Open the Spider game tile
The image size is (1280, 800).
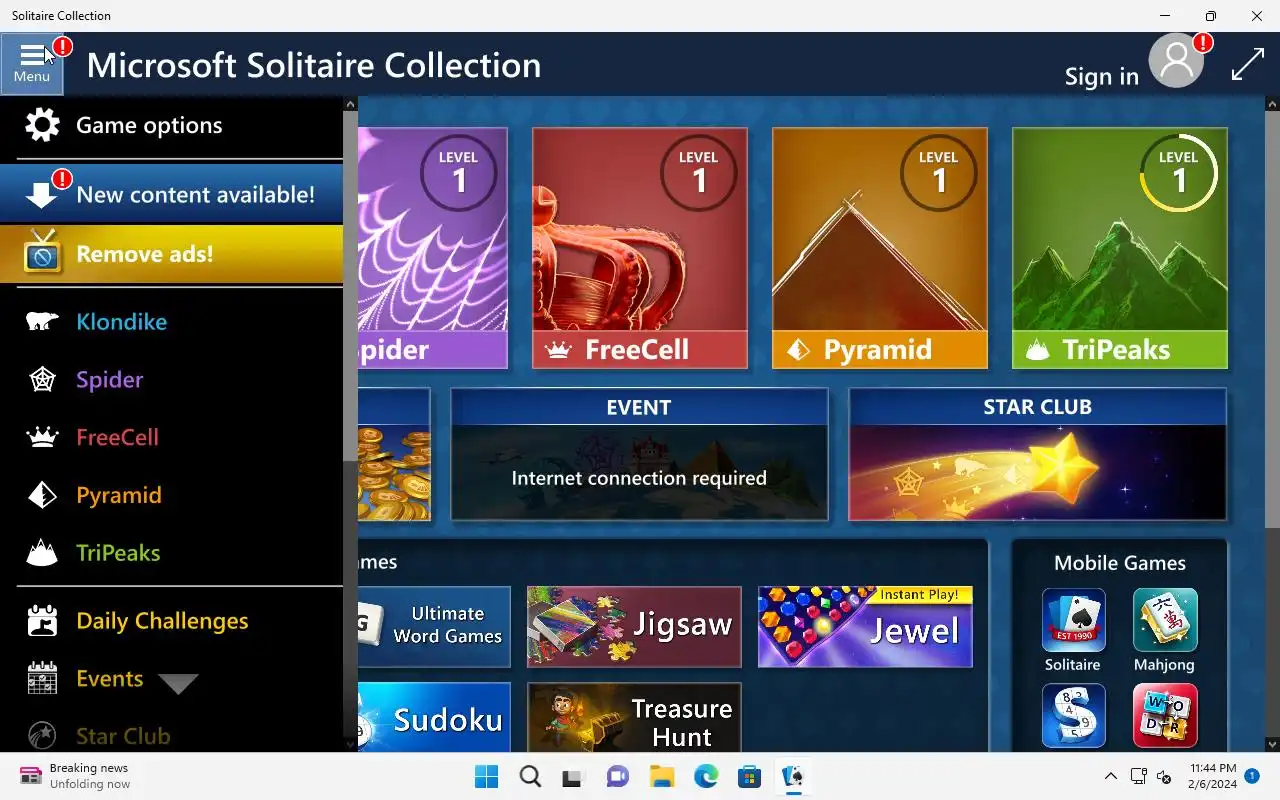tap(433, 248)
